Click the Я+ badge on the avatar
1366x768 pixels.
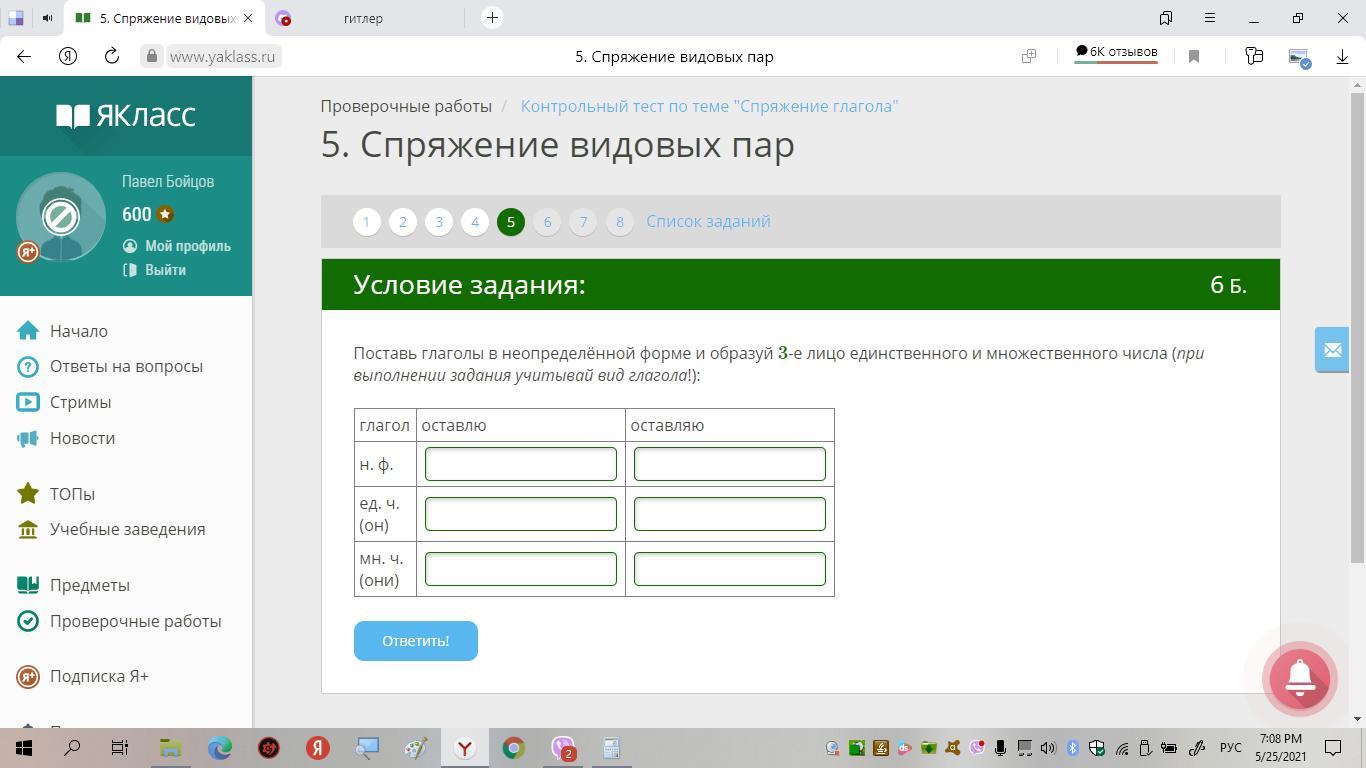point(28,252)
